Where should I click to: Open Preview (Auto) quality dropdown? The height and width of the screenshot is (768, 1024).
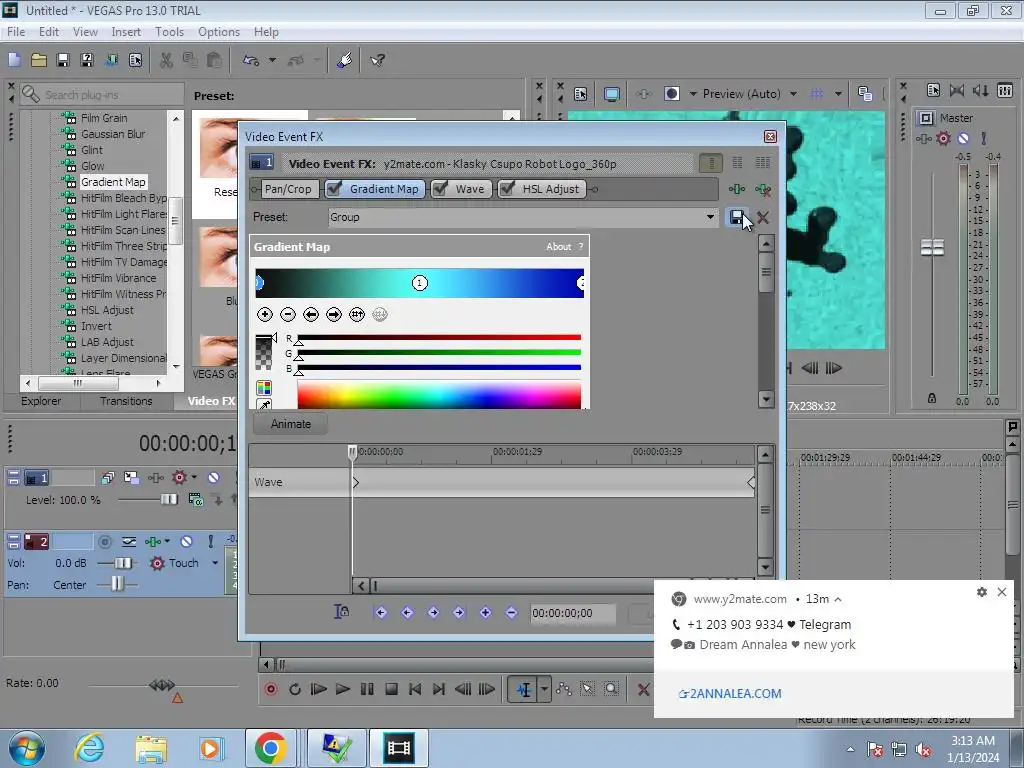[x=793, y=94]
